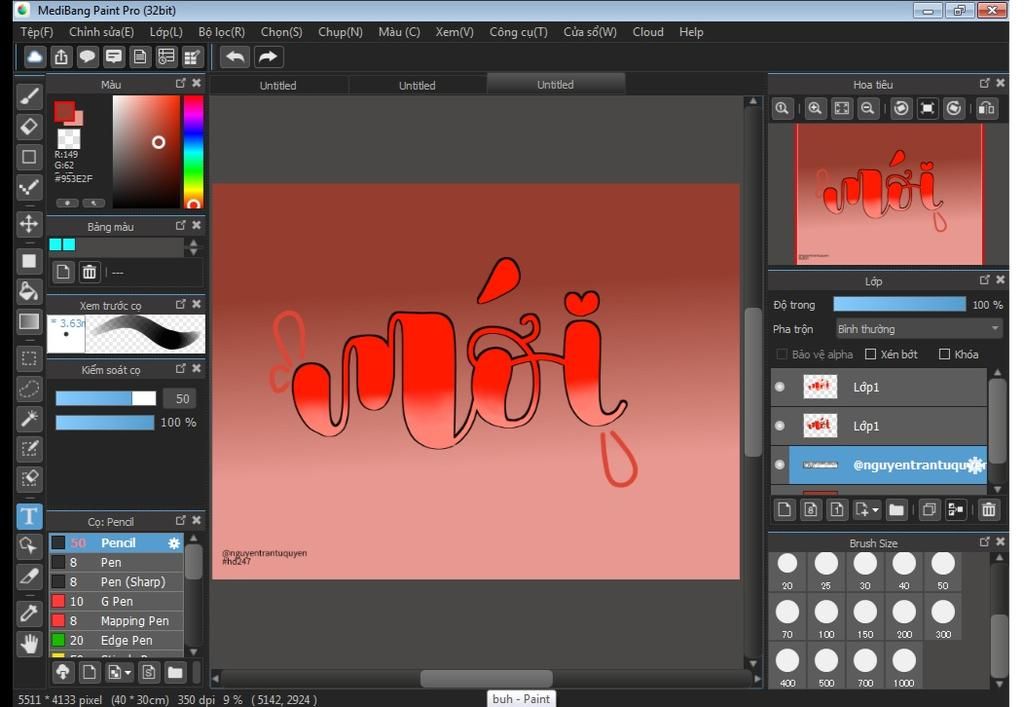Screen dimensions: 1024x707
Task: Delete the selected layer
Action: coord(989,509)
